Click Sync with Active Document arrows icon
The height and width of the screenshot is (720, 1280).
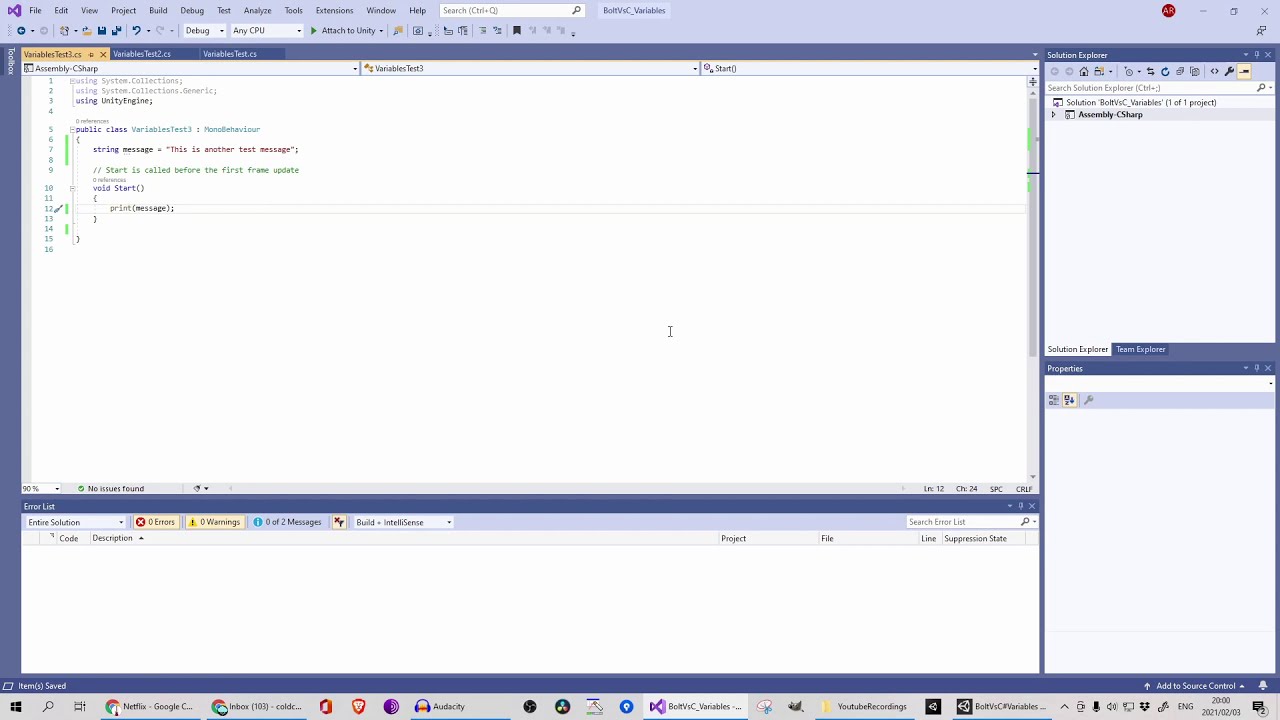tap(1151, 72)
